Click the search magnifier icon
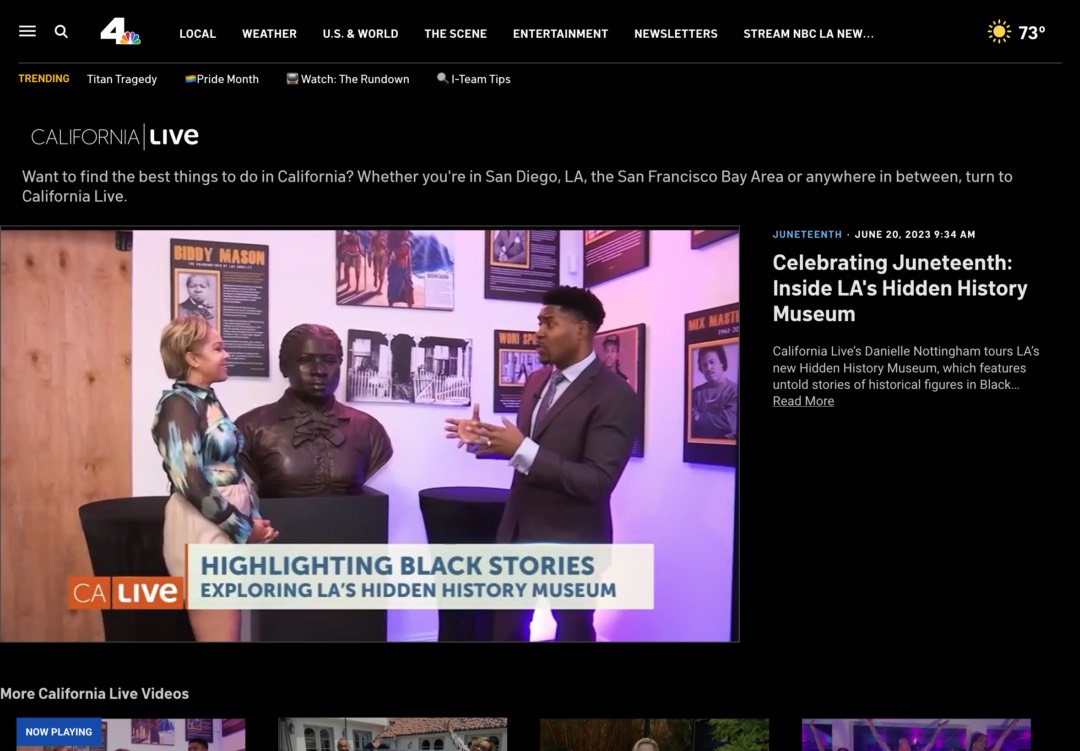Image resolution: width=1080 pixels, height=751 pixels. pyautogui.click(x=61, y=32)
